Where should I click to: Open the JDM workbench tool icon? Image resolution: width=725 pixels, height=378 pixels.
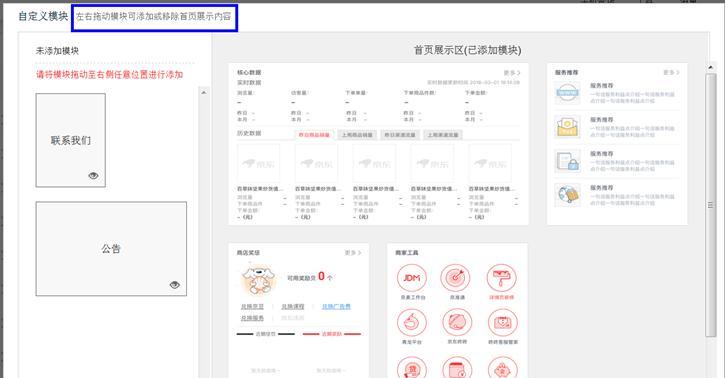coord(412,278)
